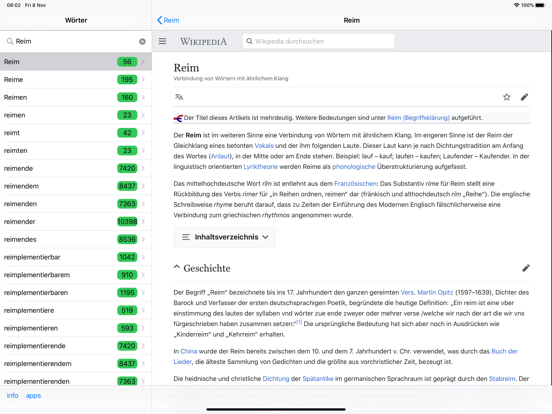Screen dimensions: 552x414
Task: Select the reimplementierbaren entry
Action: [x=76, y=293]
